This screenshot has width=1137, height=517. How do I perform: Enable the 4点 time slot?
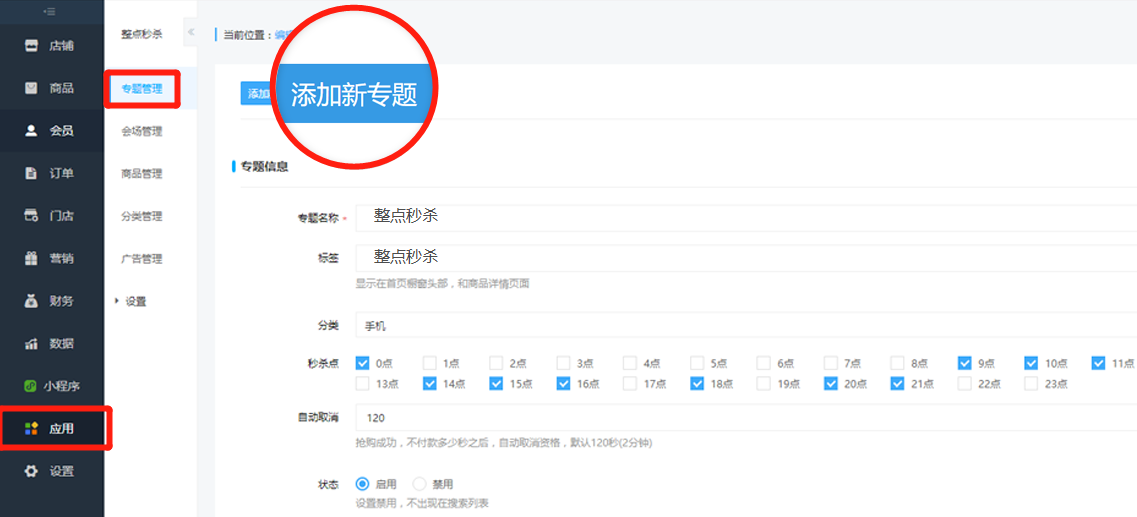point(630,363)
